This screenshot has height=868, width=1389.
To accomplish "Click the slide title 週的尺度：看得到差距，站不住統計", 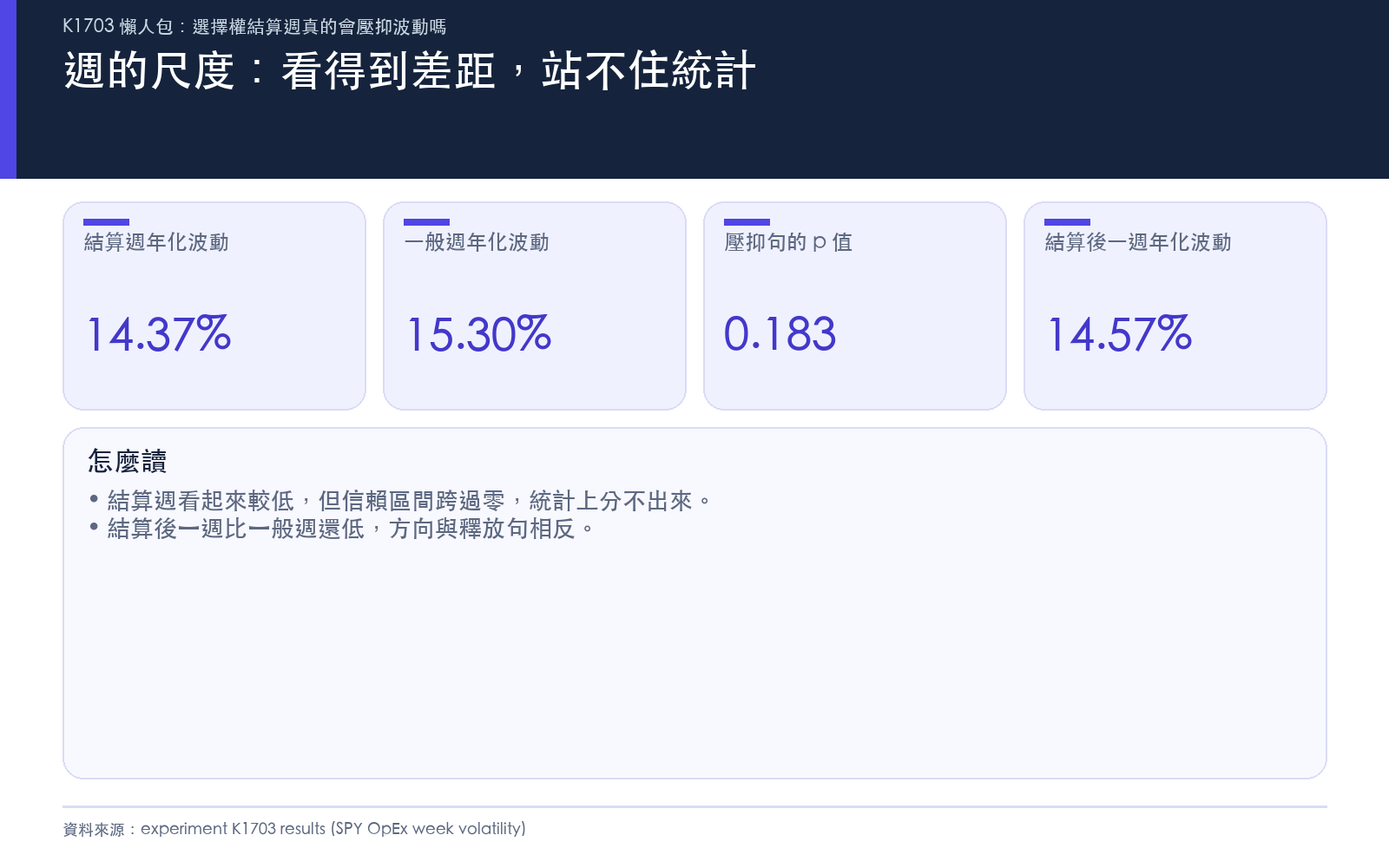I will click(x=410, y=71).
